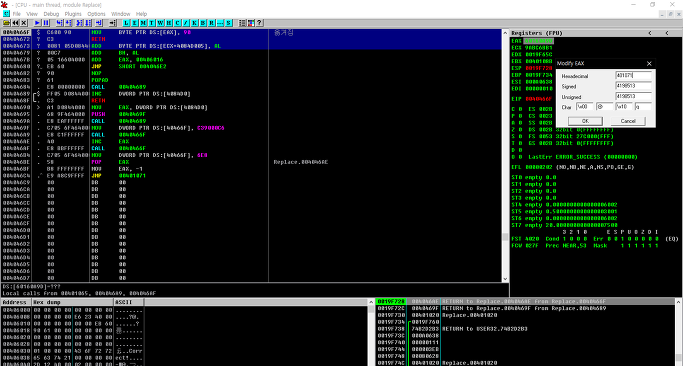Pause execution with the pause icon
The width and height of the screenshot is (683, 366).
(x=46, y=23)
